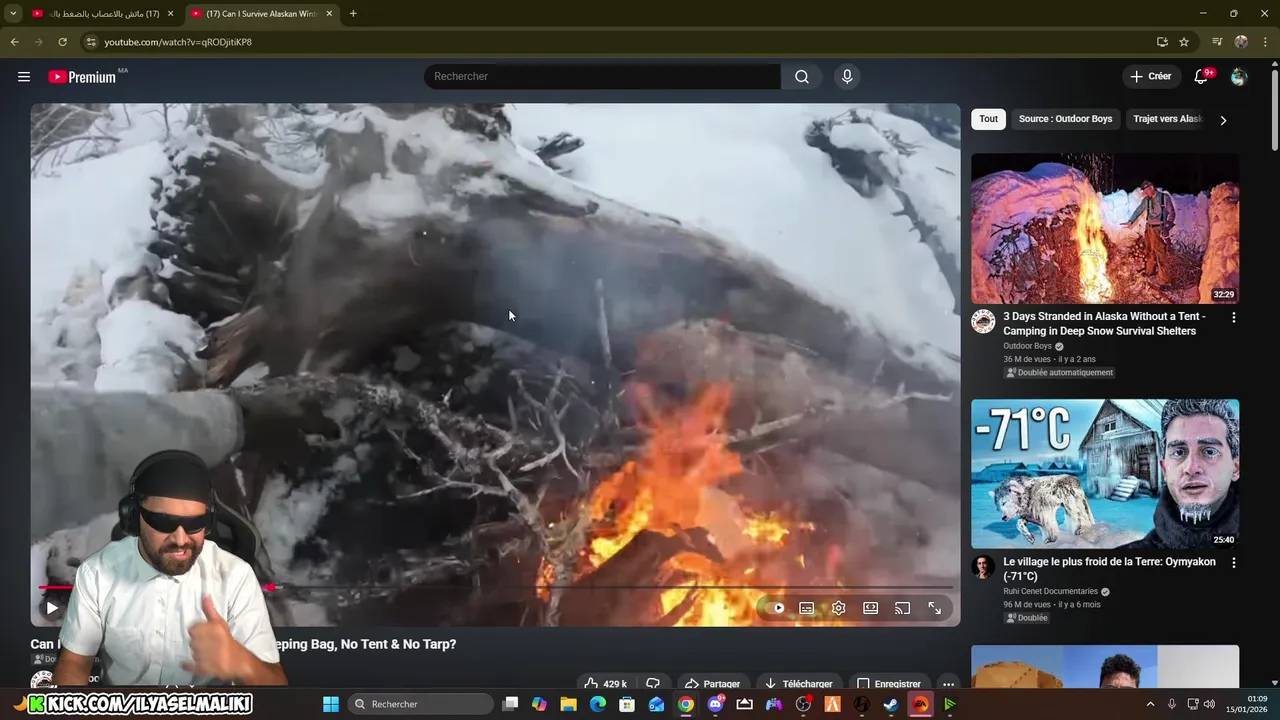Bookmark this page with star
The height and width of the screenshot is (720, 1280).
[1184, 42]
